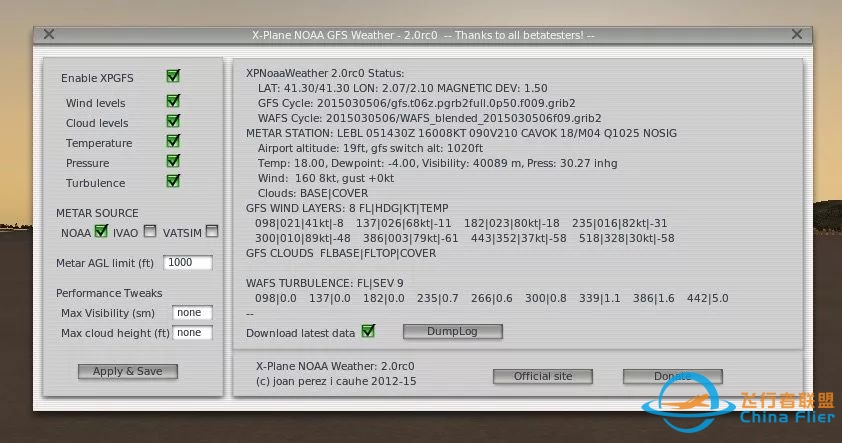Toggle the Turbulence checkbox
The image size is (842, 443).
[173, 181]
